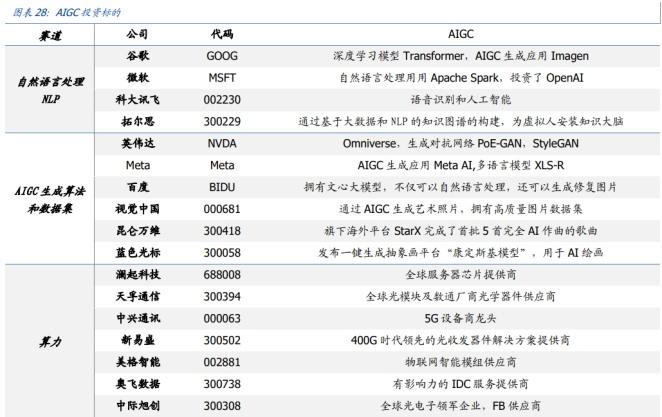Click stock code '300394'
Viewport: 662px width, 417px height.
[222, 297]
